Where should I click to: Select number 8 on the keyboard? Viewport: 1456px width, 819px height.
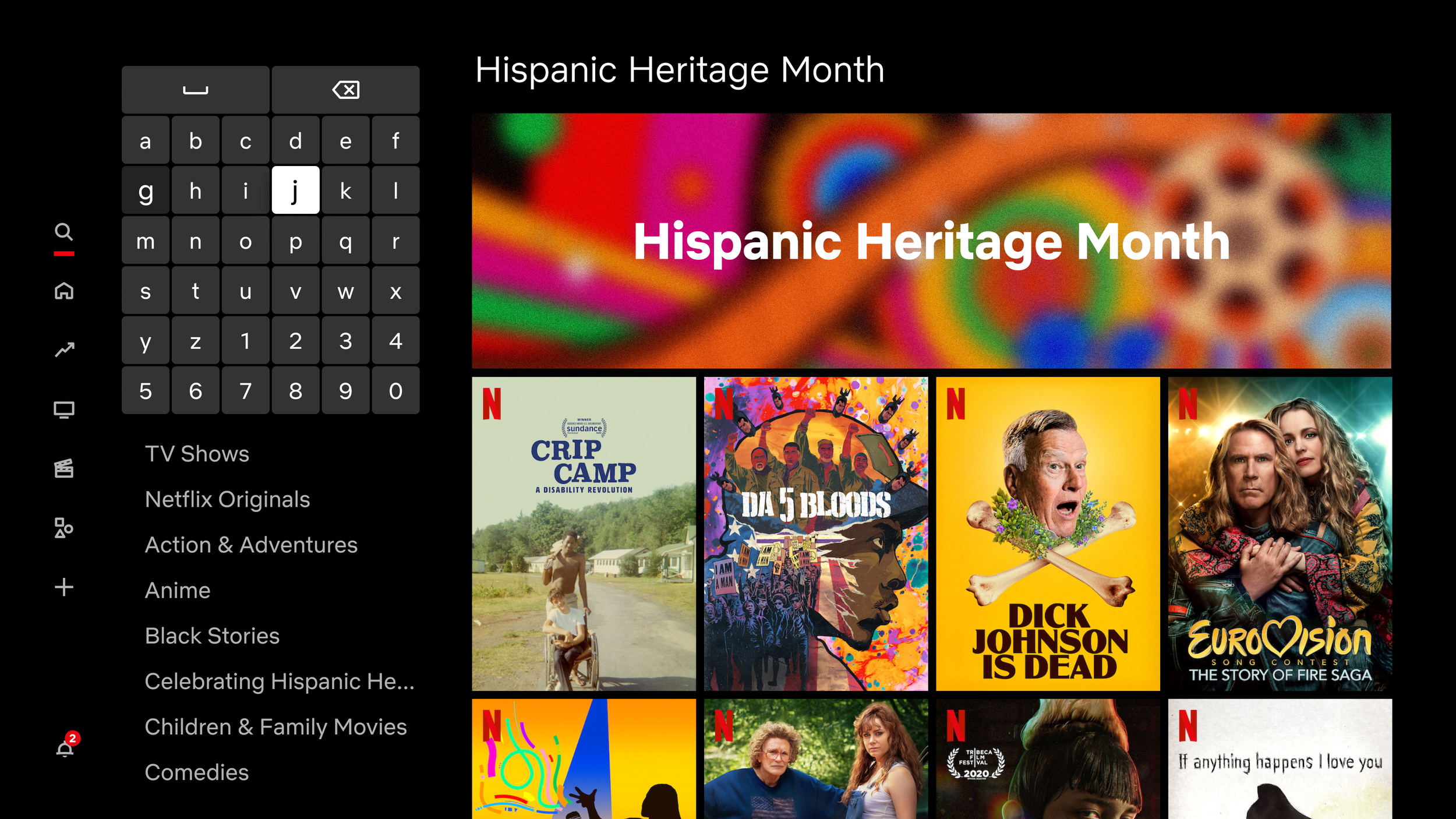(296, 390)
